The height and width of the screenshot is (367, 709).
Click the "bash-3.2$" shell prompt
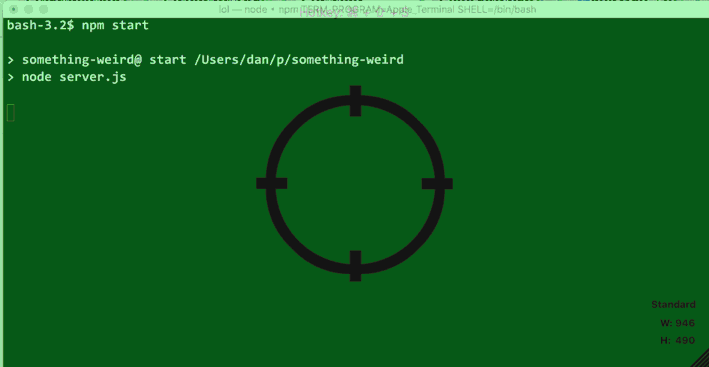[x=40, y=25]
